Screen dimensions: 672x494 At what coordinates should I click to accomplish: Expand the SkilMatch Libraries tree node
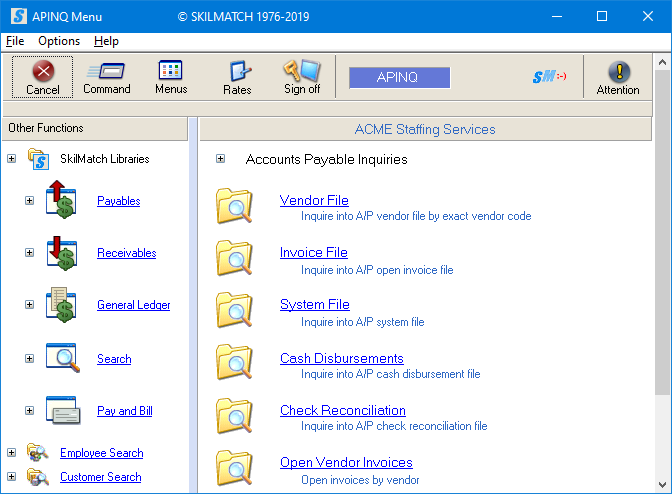tap(12, 159)
